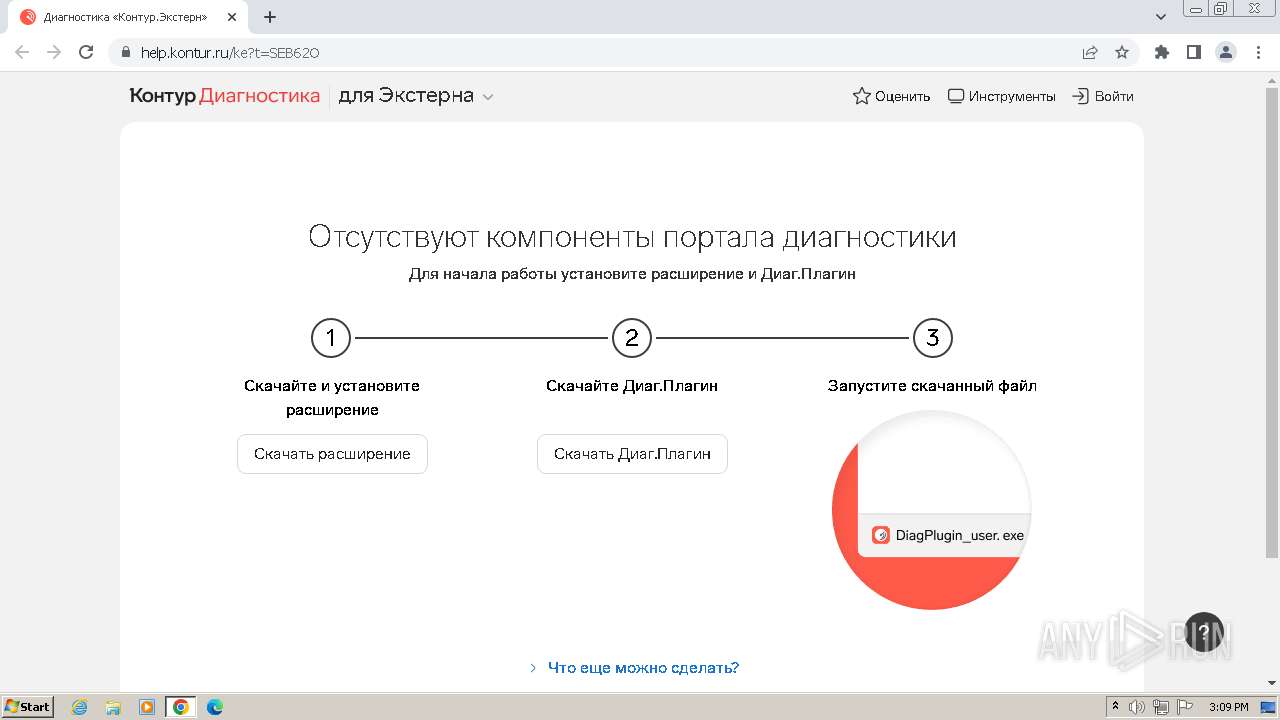1280x720 pixels.
Task: Click Оценить in the header
Action: point(891,96)
